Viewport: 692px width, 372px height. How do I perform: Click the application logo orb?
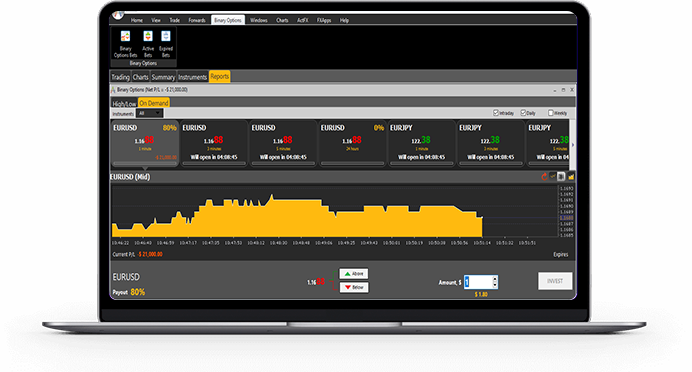pyautogui.click(x=118, y=15)
